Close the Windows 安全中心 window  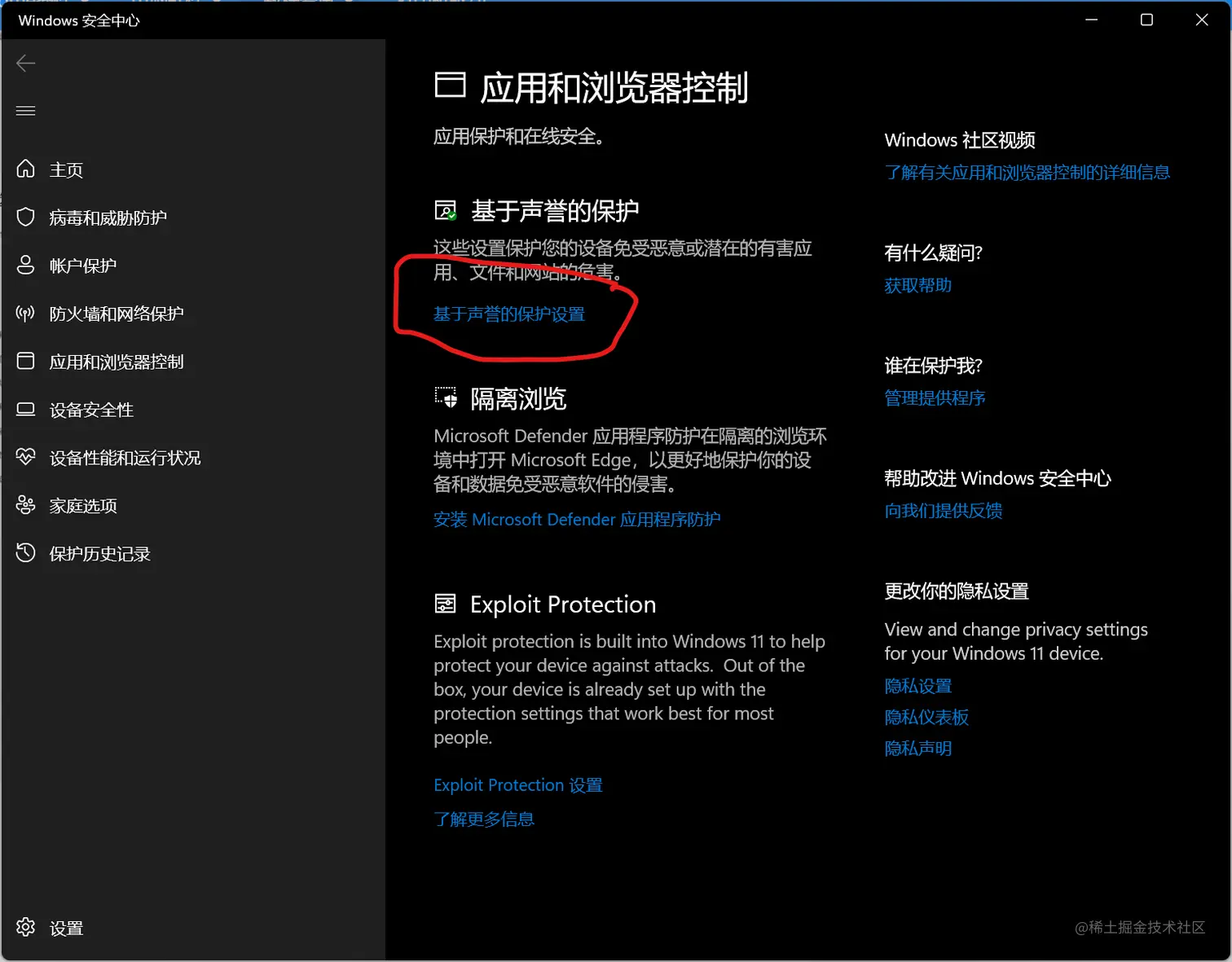(x=1202, y=20)
